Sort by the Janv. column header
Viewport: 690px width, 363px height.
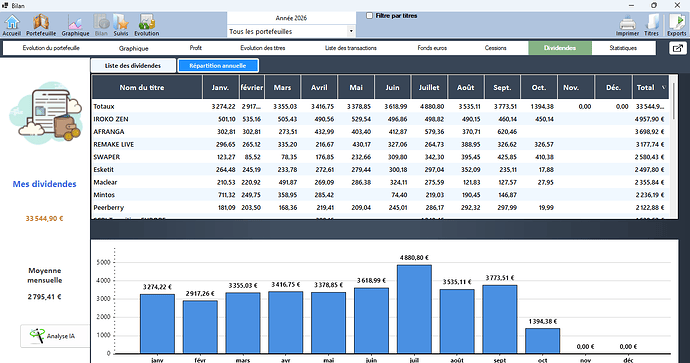pos(220,87)
